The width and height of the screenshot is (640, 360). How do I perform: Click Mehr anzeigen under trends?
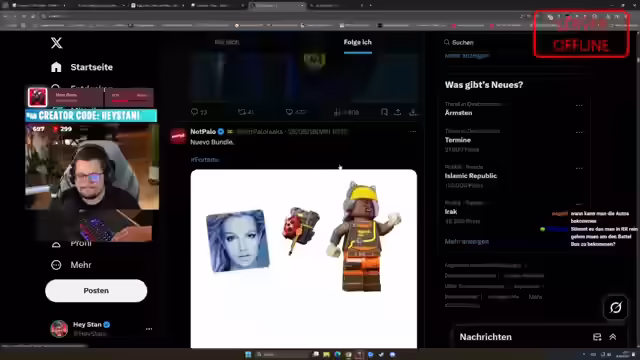(467, 241)
